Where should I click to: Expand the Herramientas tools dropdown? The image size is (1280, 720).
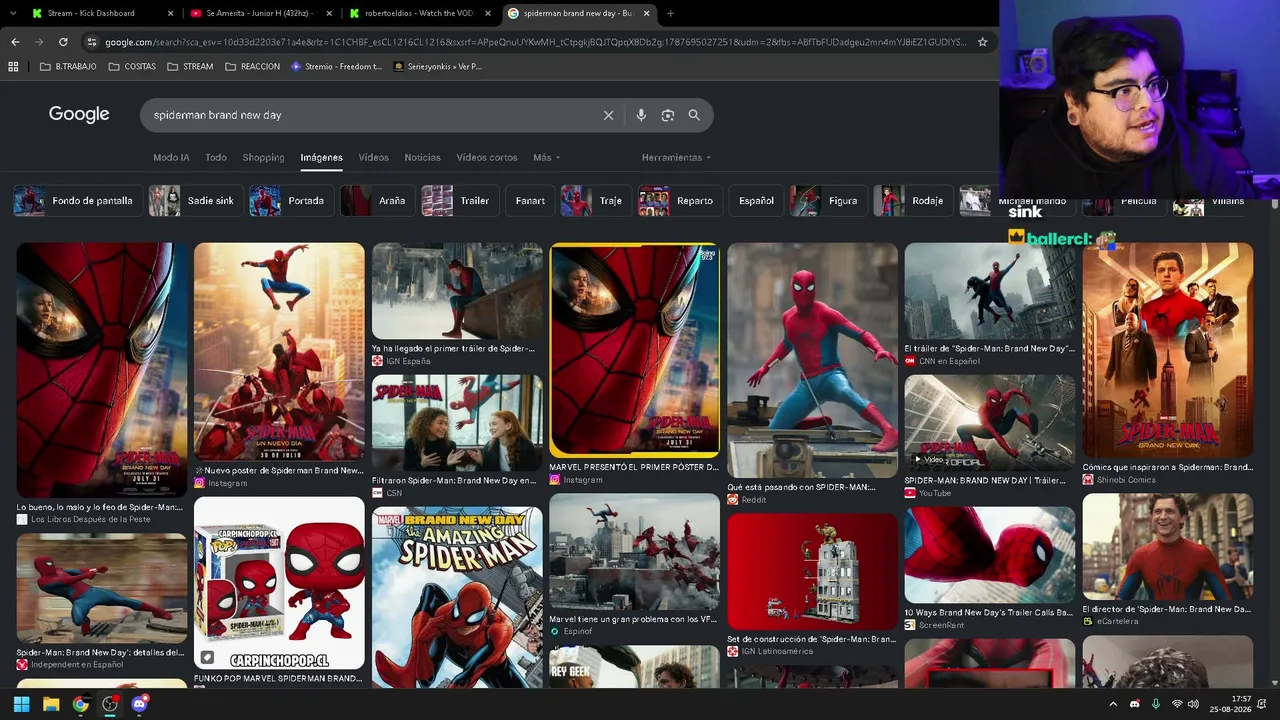pyautogui.click(x=676, y=157)
